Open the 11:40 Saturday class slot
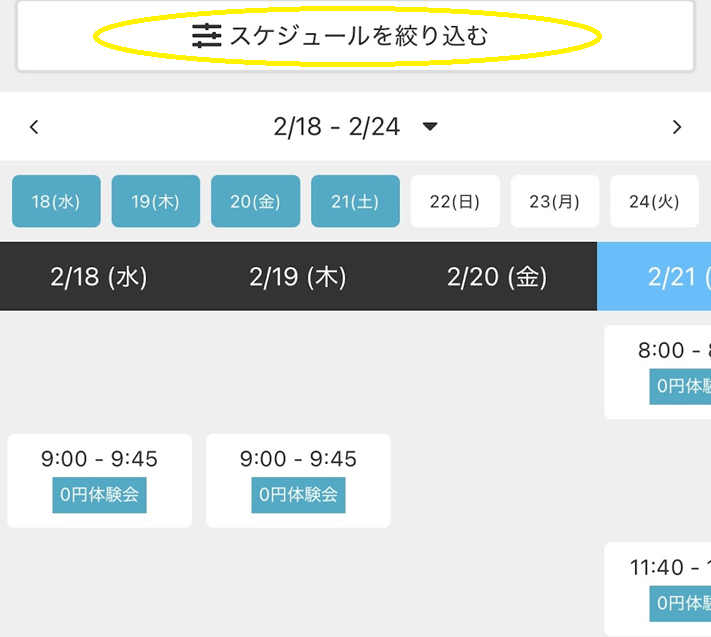This screenshot has width=711, height=637. point(659,588)
